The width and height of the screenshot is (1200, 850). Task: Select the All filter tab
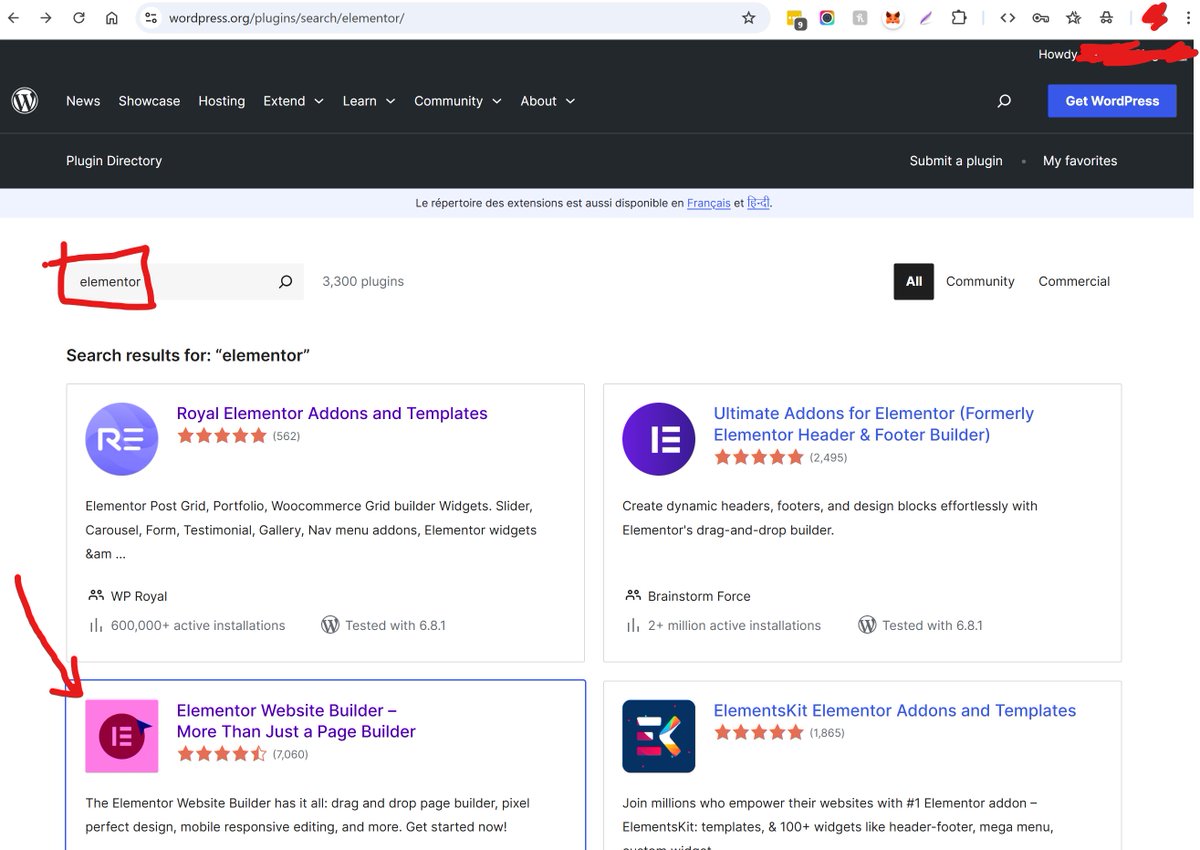914,282
